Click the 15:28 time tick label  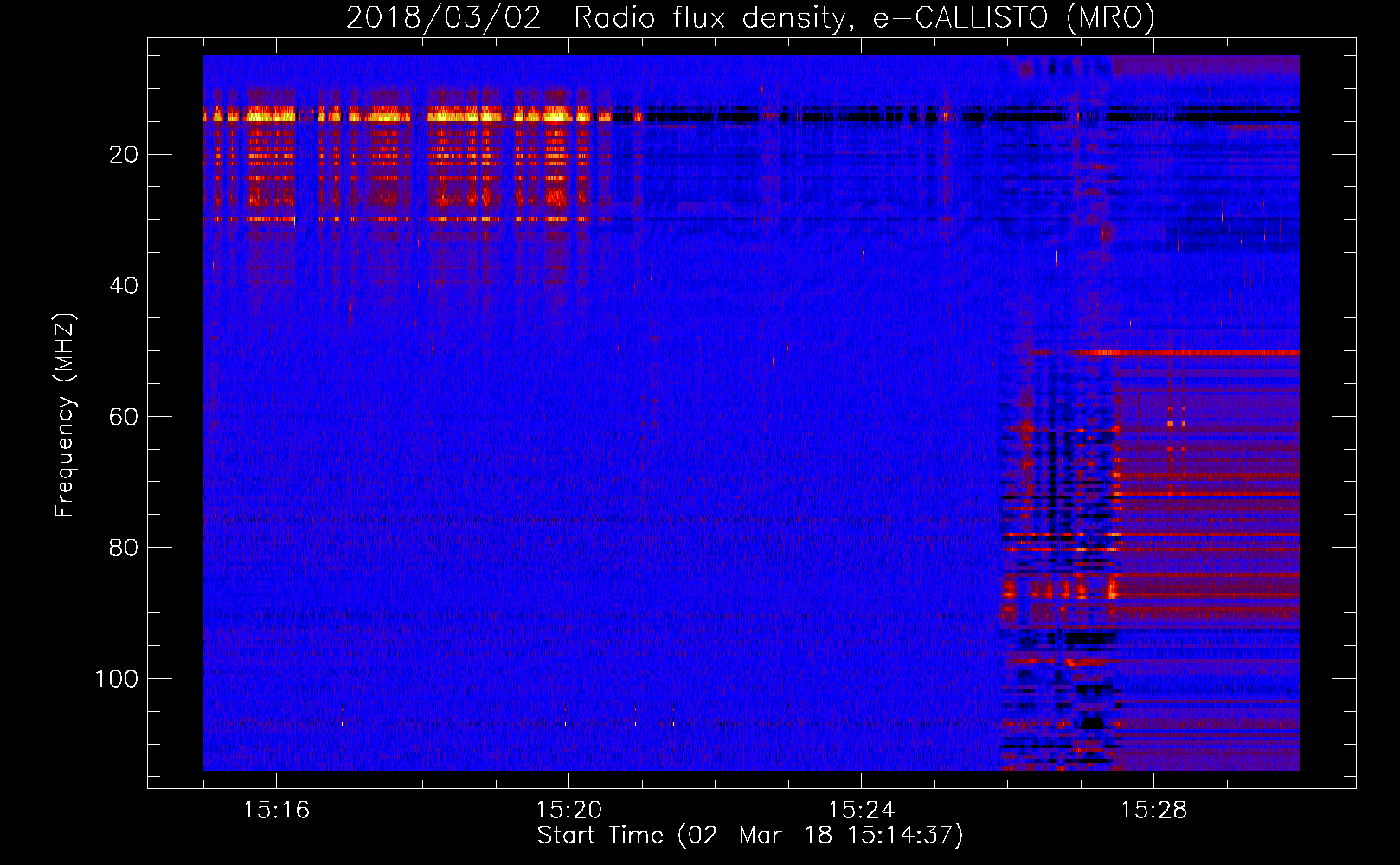pyautogui.click(x=1153, y=811)
